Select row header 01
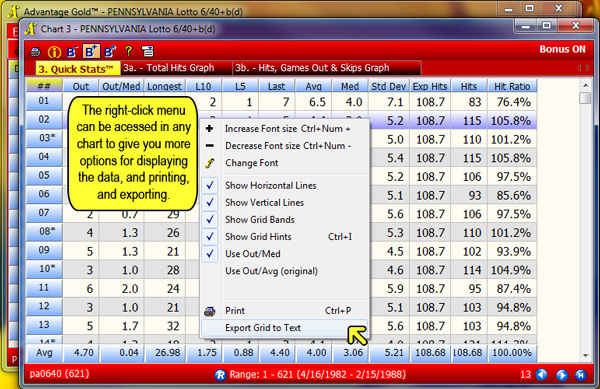The image size is (600, 389). pyautogui.click(x=44, y=101)
